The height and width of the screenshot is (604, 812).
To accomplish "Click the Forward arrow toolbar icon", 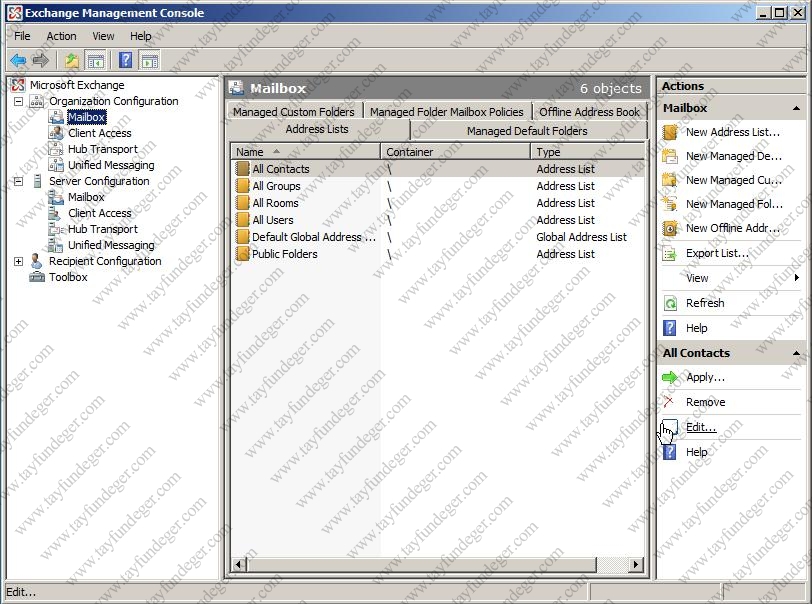I will pos(40,61).
